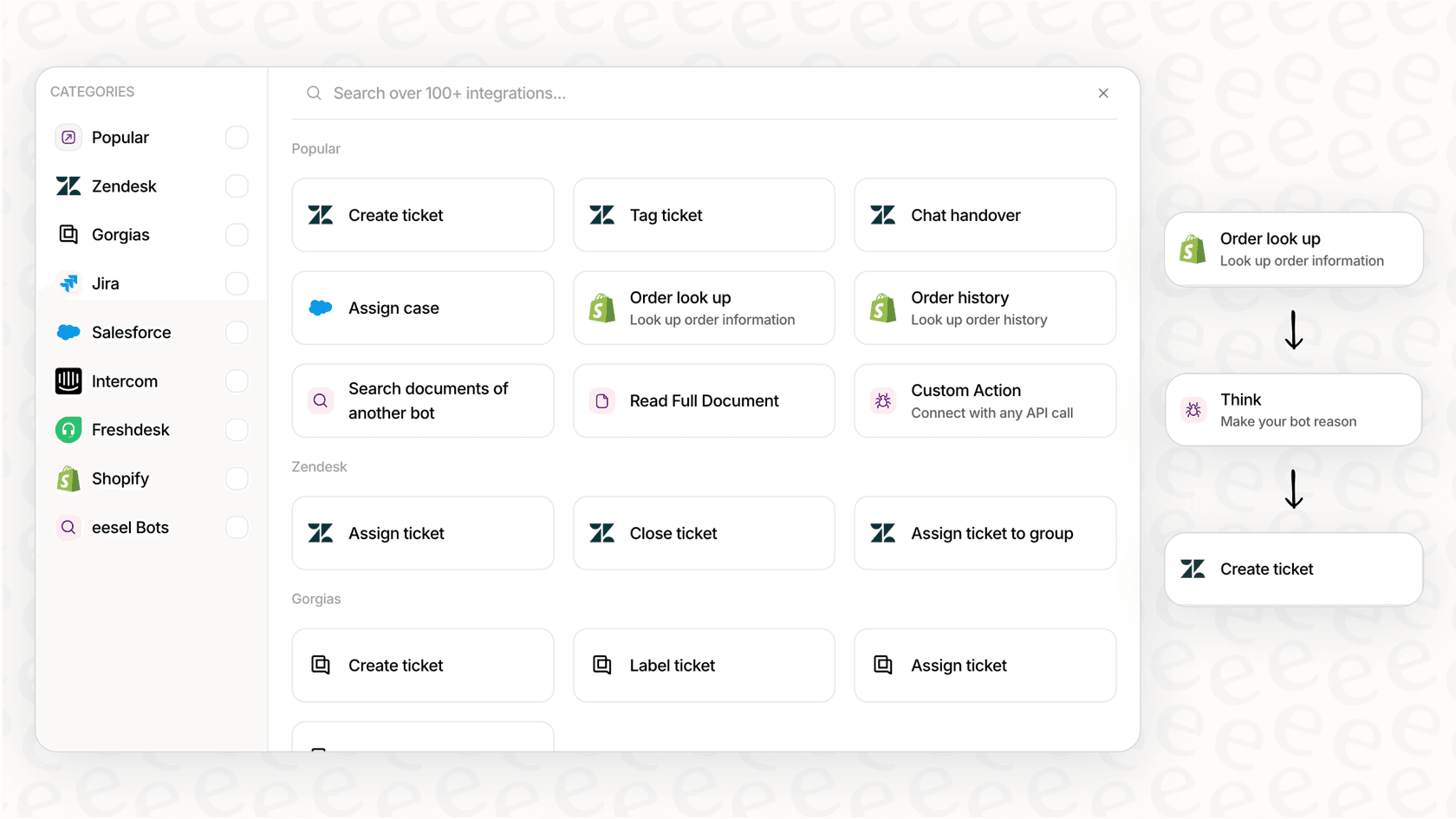1456x819 pixels.
Task: Select the eesel Bots category label
Action: 130,528
